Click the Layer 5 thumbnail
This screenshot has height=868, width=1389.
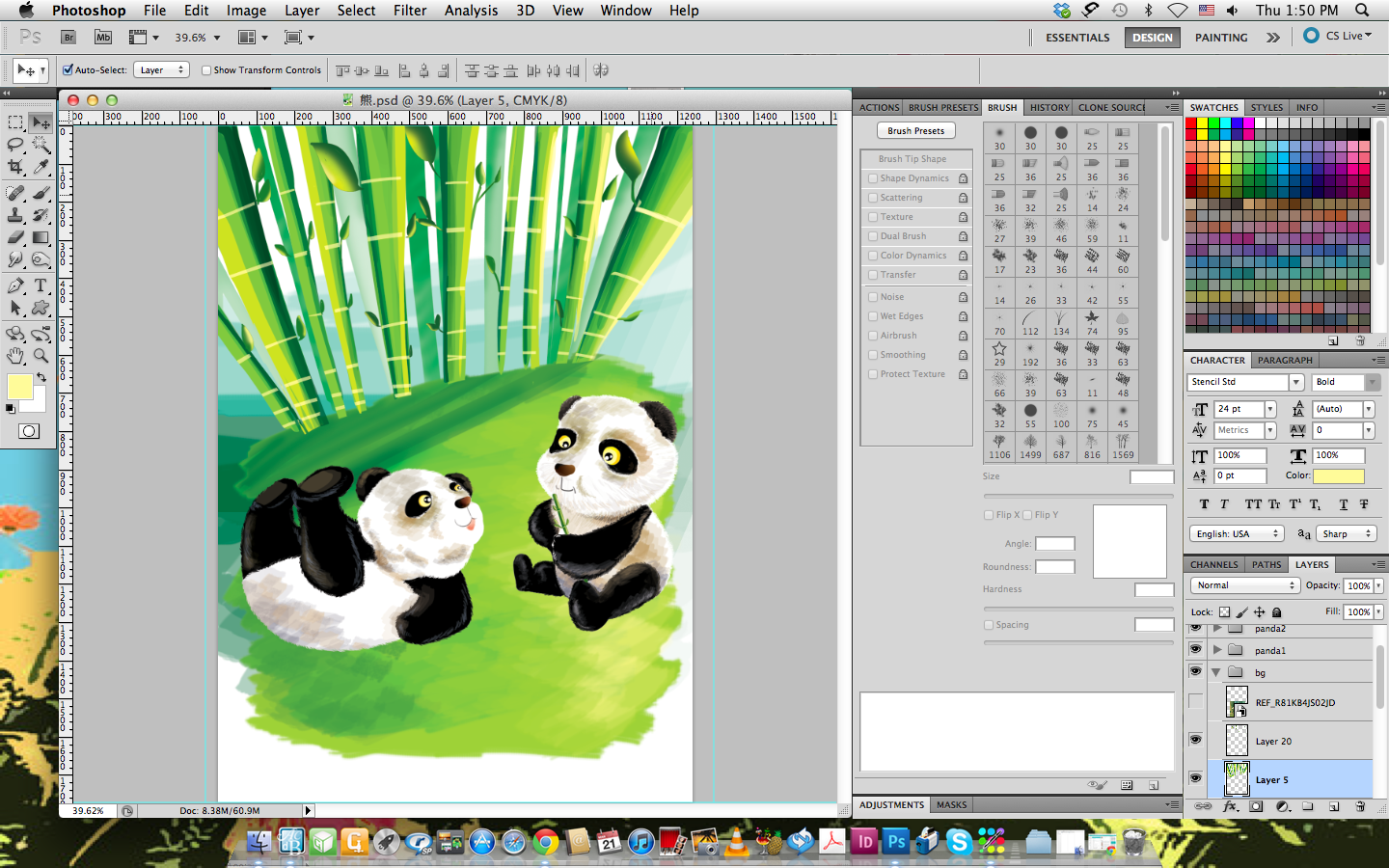[x=1237, y=778]
